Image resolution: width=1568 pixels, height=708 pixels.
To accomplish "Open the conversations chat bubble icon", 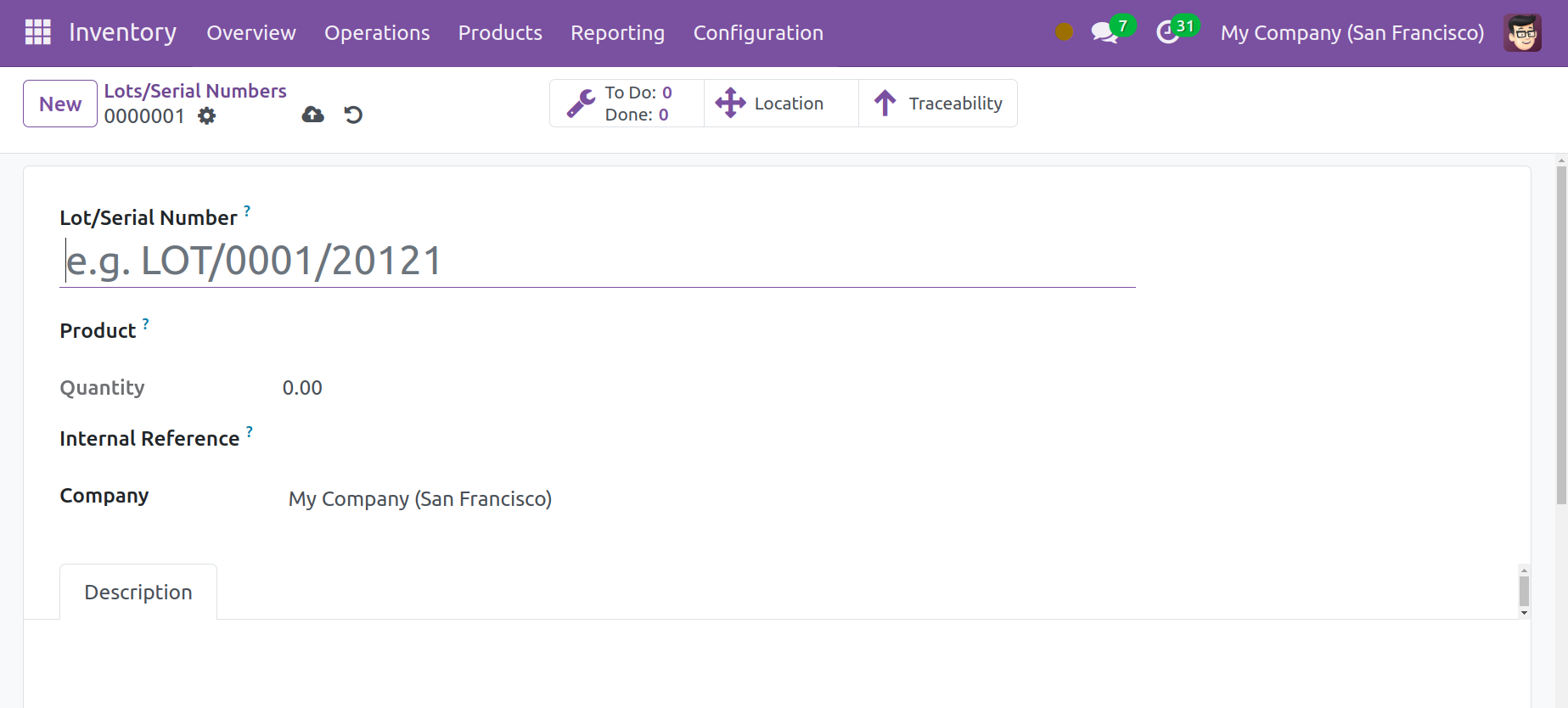I will [x=1104, y=33].
